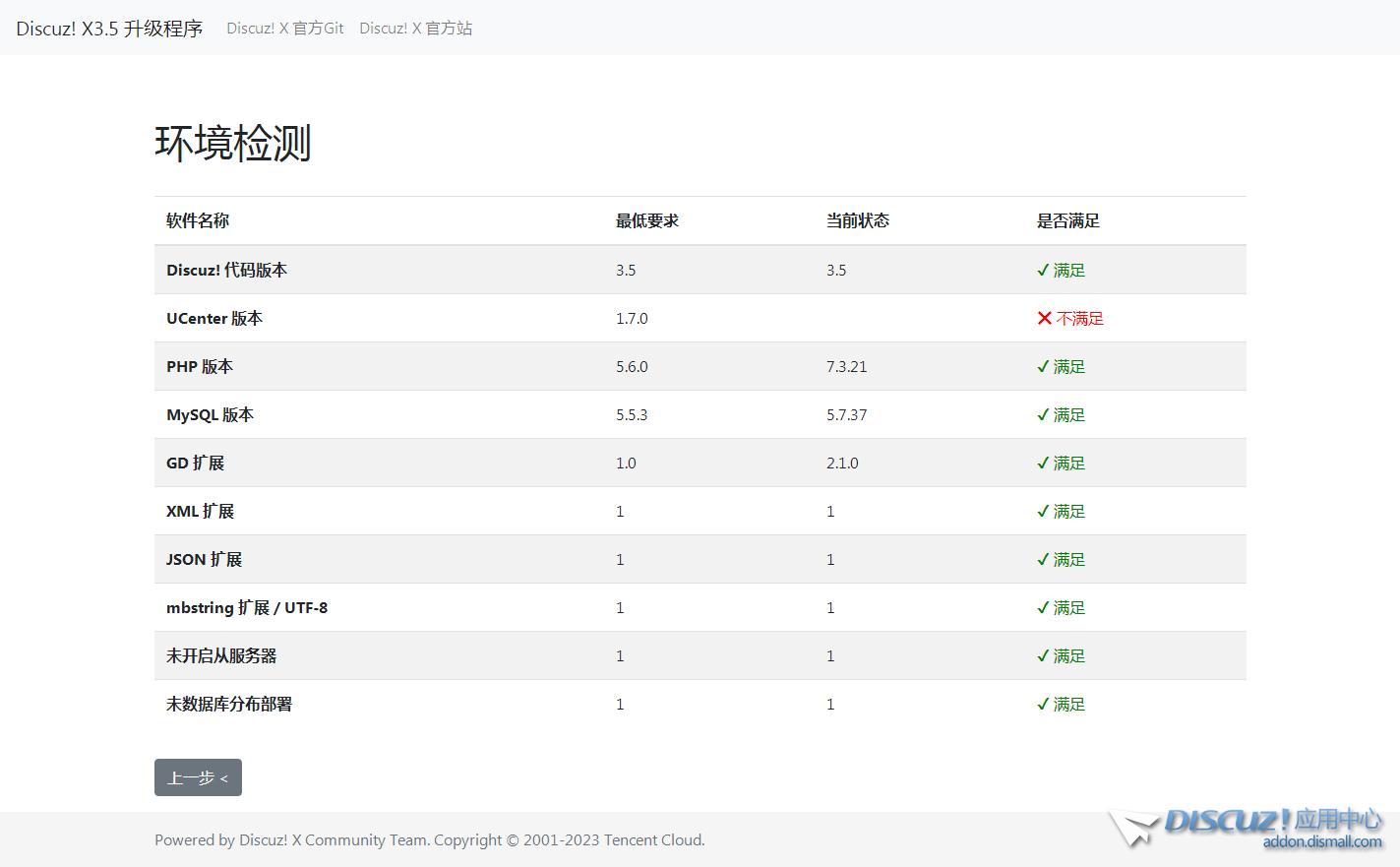Click the 环境检测 page heading
Image resolution: width=1400 pixels, height=867 pixels.
pyautogui.click(x=232, y=144)
